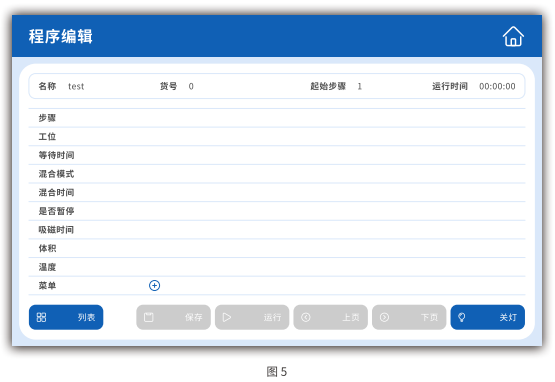
Task: Select the 步骤 row label
Action: [47, 118]
